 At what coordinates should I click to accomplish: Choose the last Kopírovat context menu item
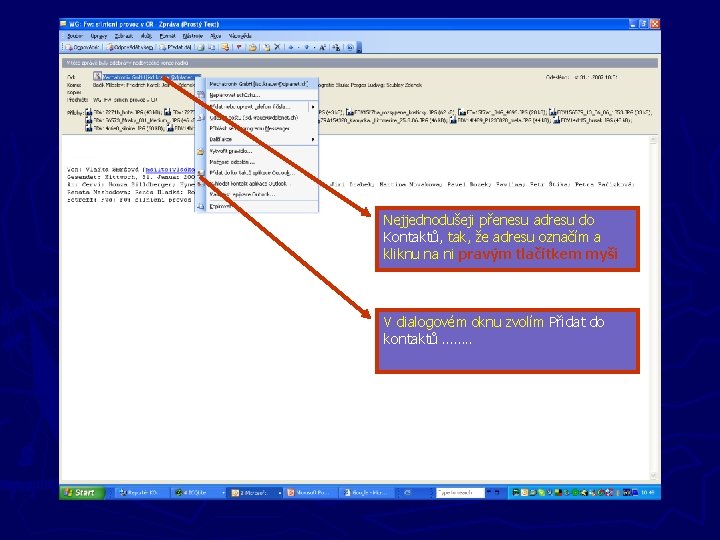[256, 207]
